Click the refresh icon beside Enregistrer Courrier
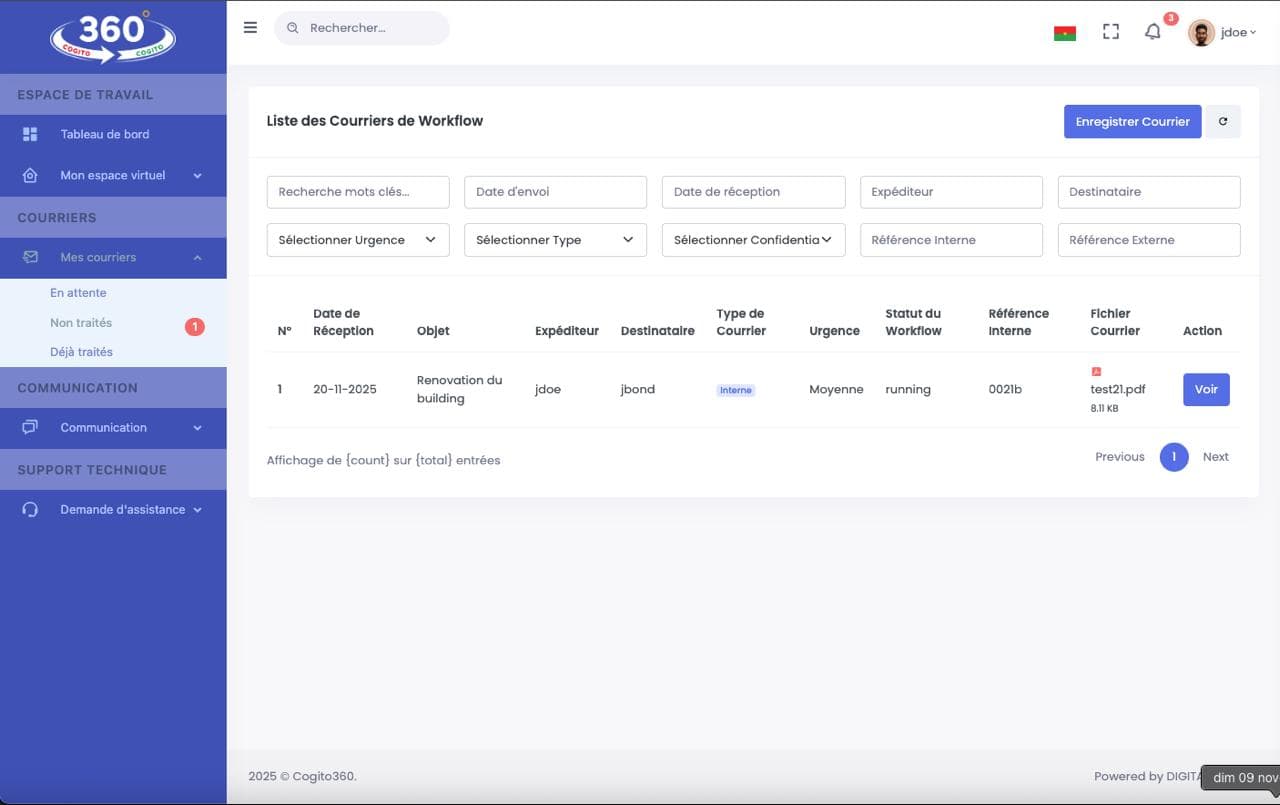This screenshot has height=805, width=1280. click(x=1222, y=122)
